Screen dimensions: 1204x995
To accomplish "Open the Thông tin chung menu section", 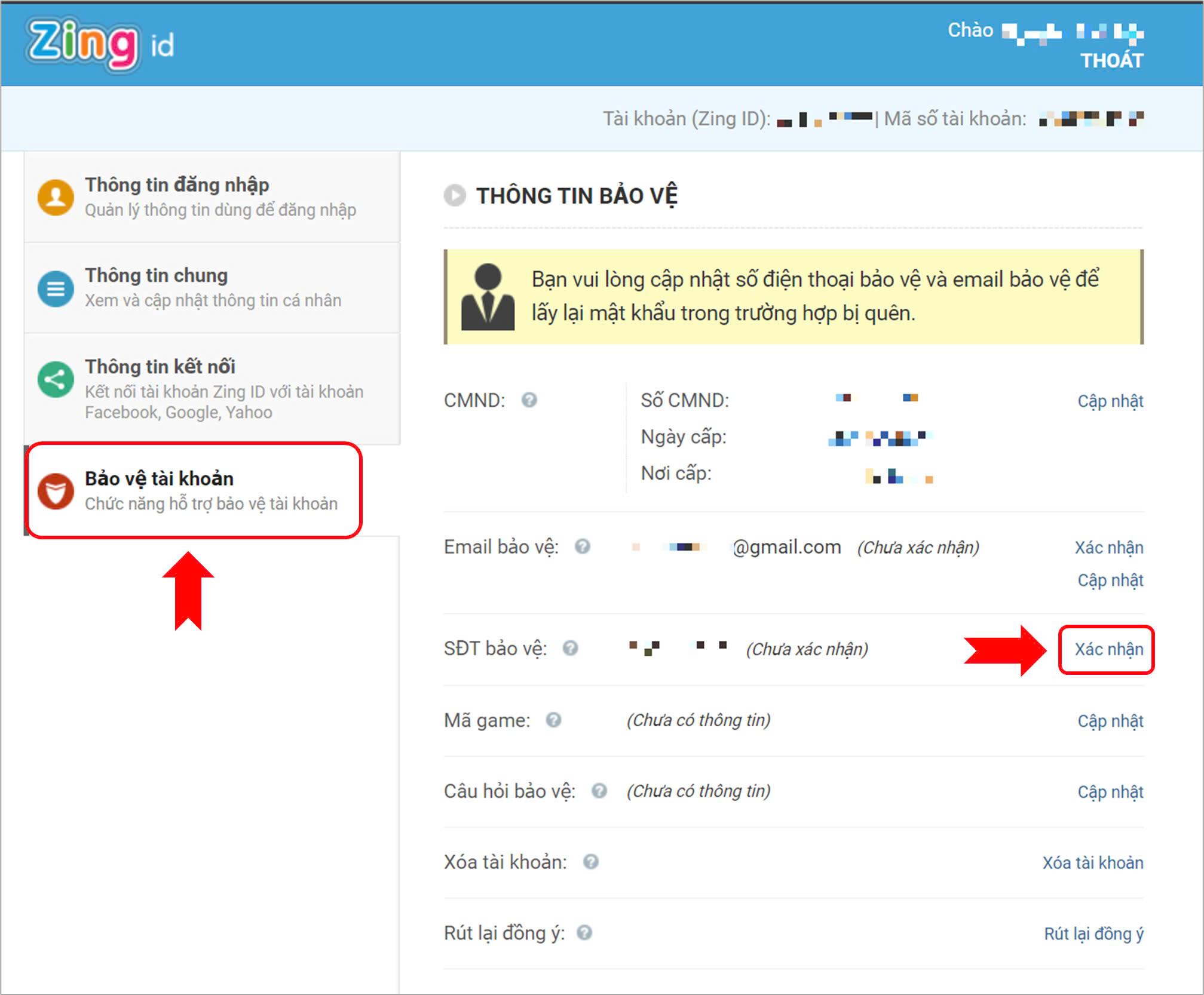I will point(212,288).
